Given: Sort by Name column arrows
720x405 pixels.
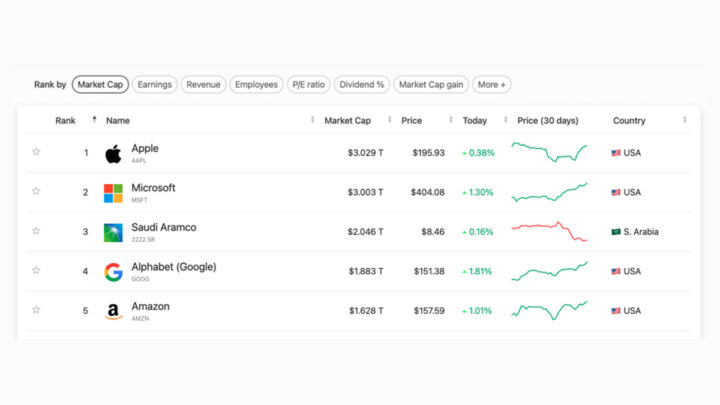Looking at the screenshot, I should tap(312, 120).
